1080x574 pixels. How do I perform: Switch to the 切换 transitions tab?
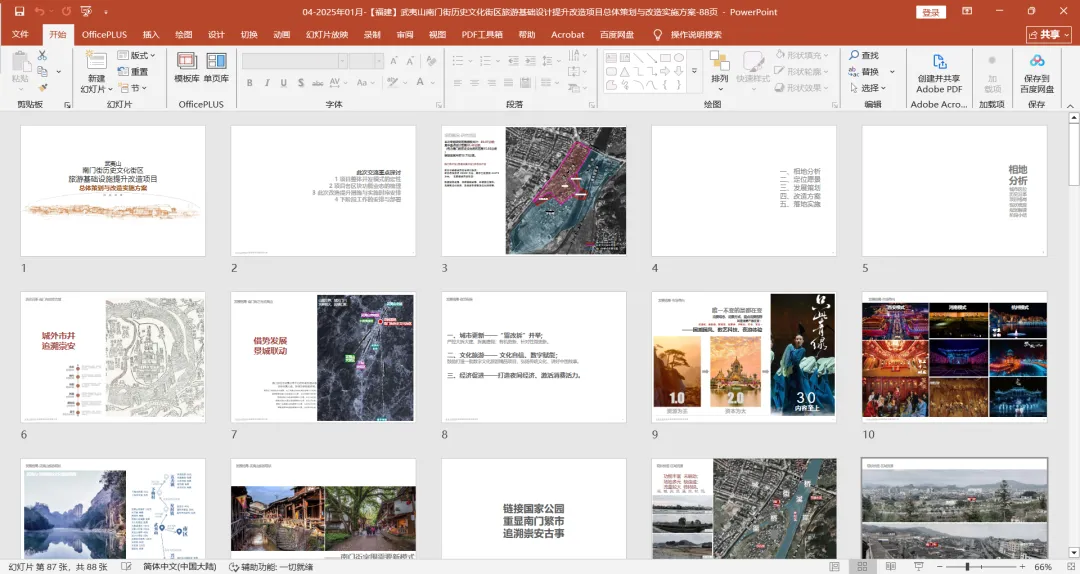[x=249, y=34]
